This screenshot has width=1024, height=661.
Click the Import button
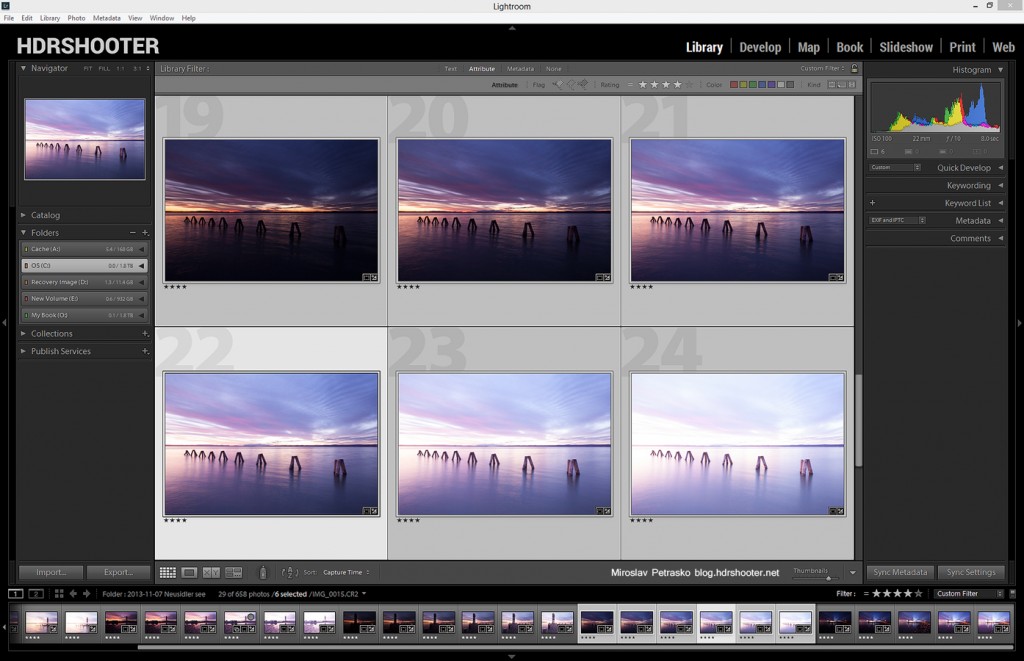point(50,573)
